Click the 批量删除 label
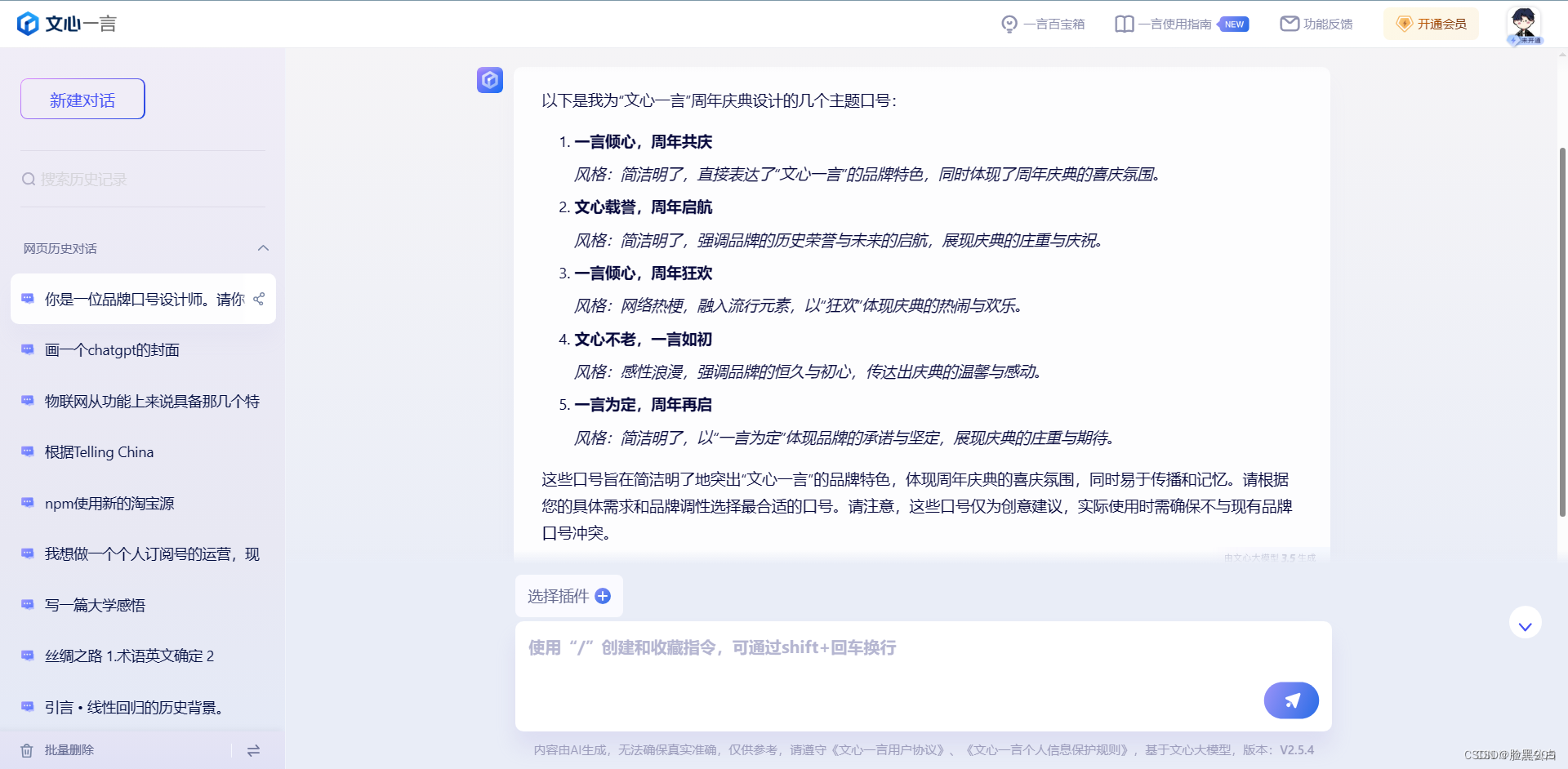1568x769 pixels. 69,750
